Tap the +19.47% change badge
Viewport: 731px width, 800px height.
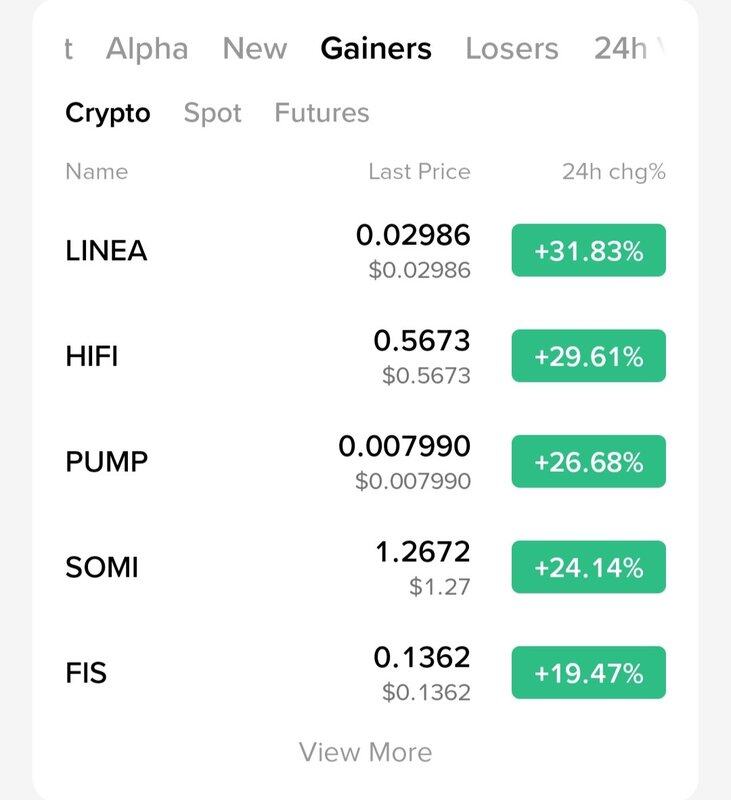click(x=589, y=672)
